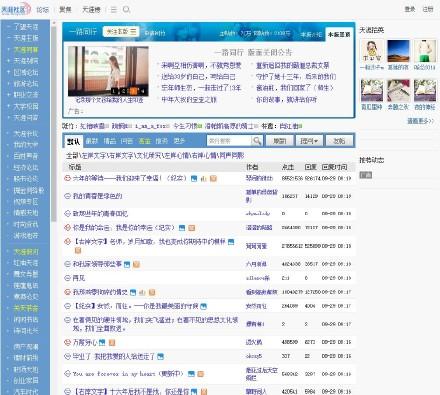Expand the 职业交流 sidebar section

(9, 95)
